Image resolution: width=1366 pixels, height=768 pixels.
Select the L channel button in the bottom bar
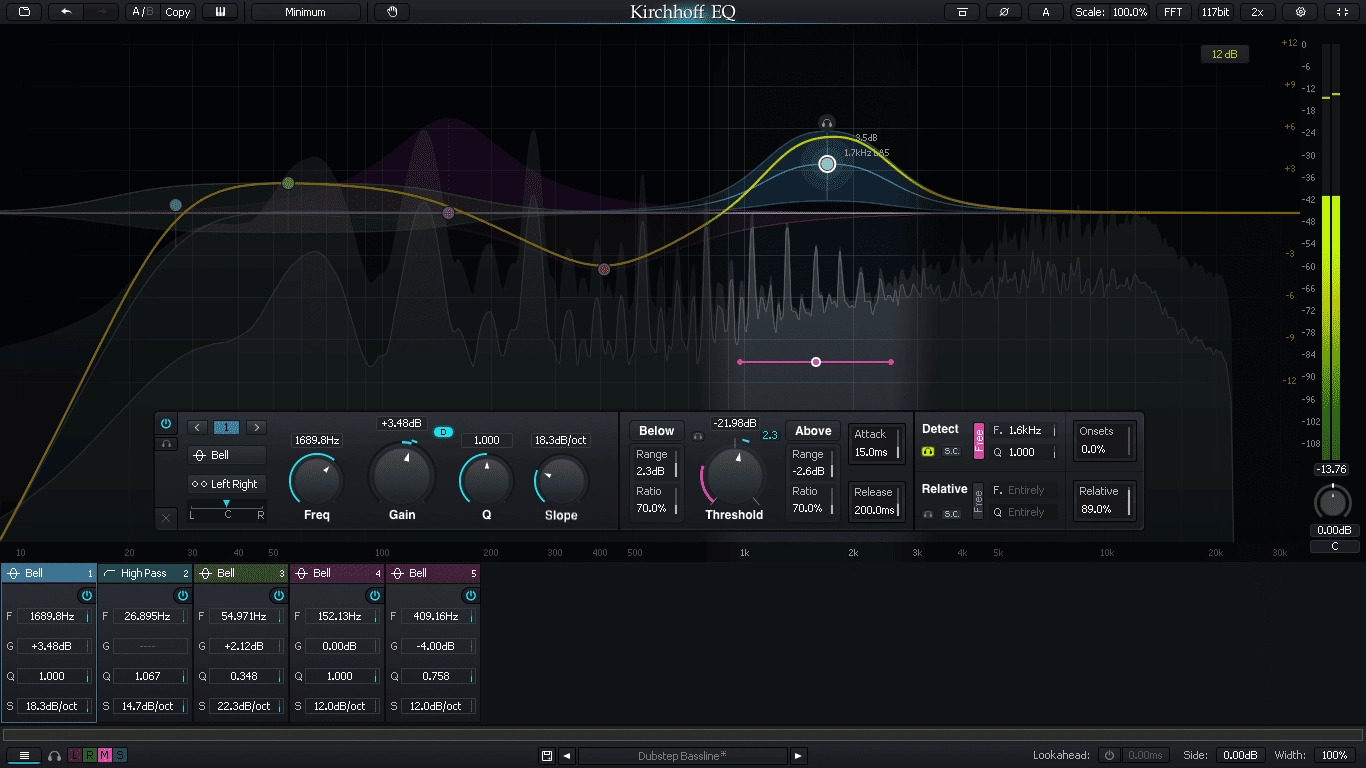(x=75, y=756)
